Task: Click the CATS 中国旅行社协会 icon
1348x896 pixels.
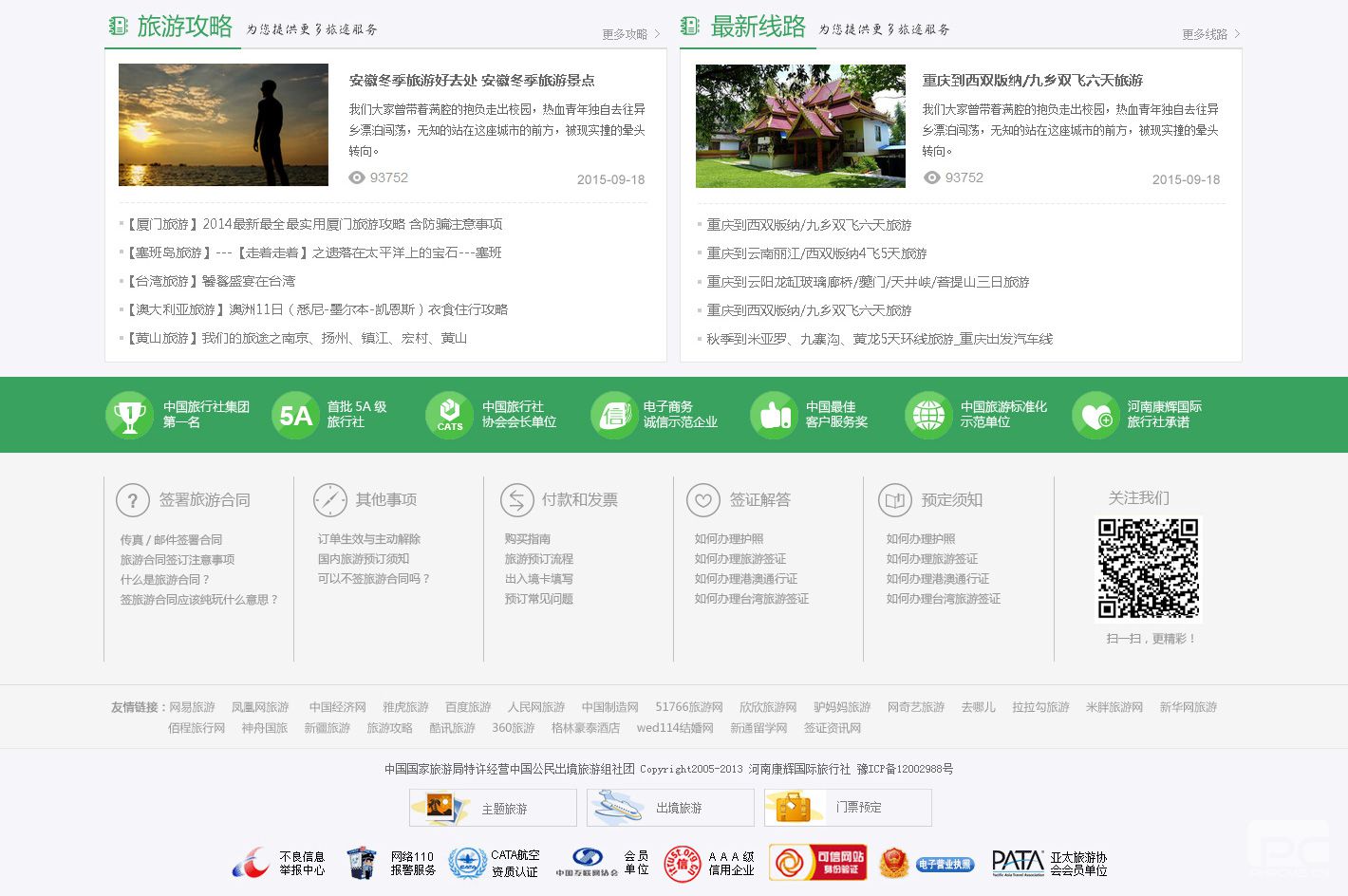Action: click(x=449, y=416)
